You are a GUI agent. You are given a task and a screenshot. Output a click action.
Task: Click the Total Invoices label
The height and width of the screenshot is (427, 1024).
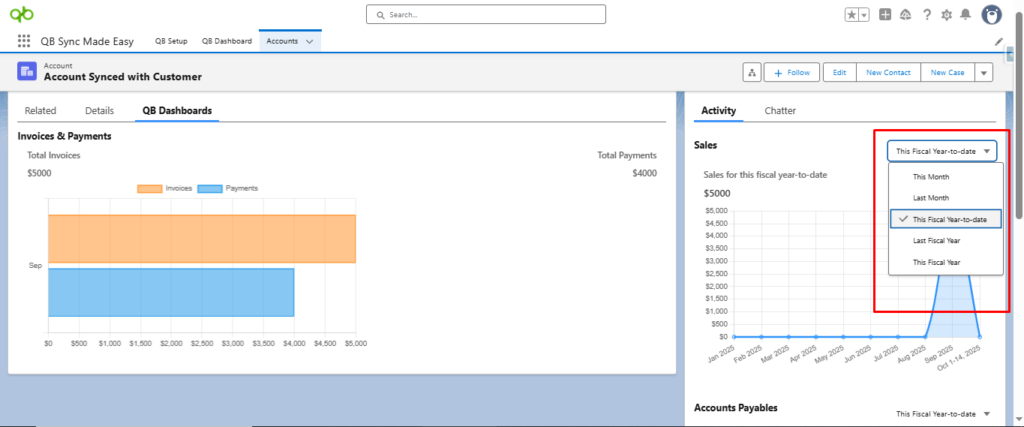tap(54, 155)
